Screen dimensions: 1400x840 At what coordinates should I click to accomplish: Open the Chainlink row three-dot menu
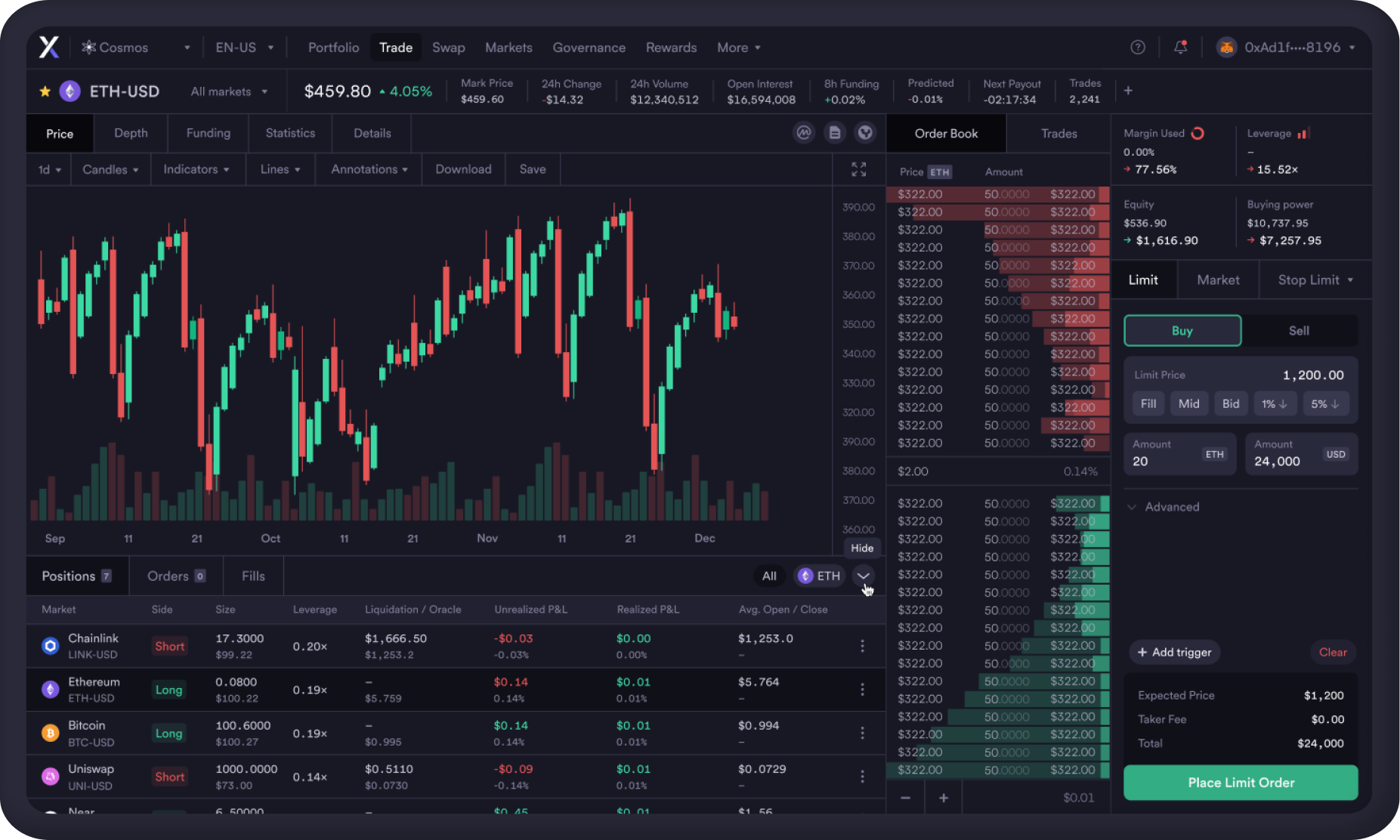point(862,646)
